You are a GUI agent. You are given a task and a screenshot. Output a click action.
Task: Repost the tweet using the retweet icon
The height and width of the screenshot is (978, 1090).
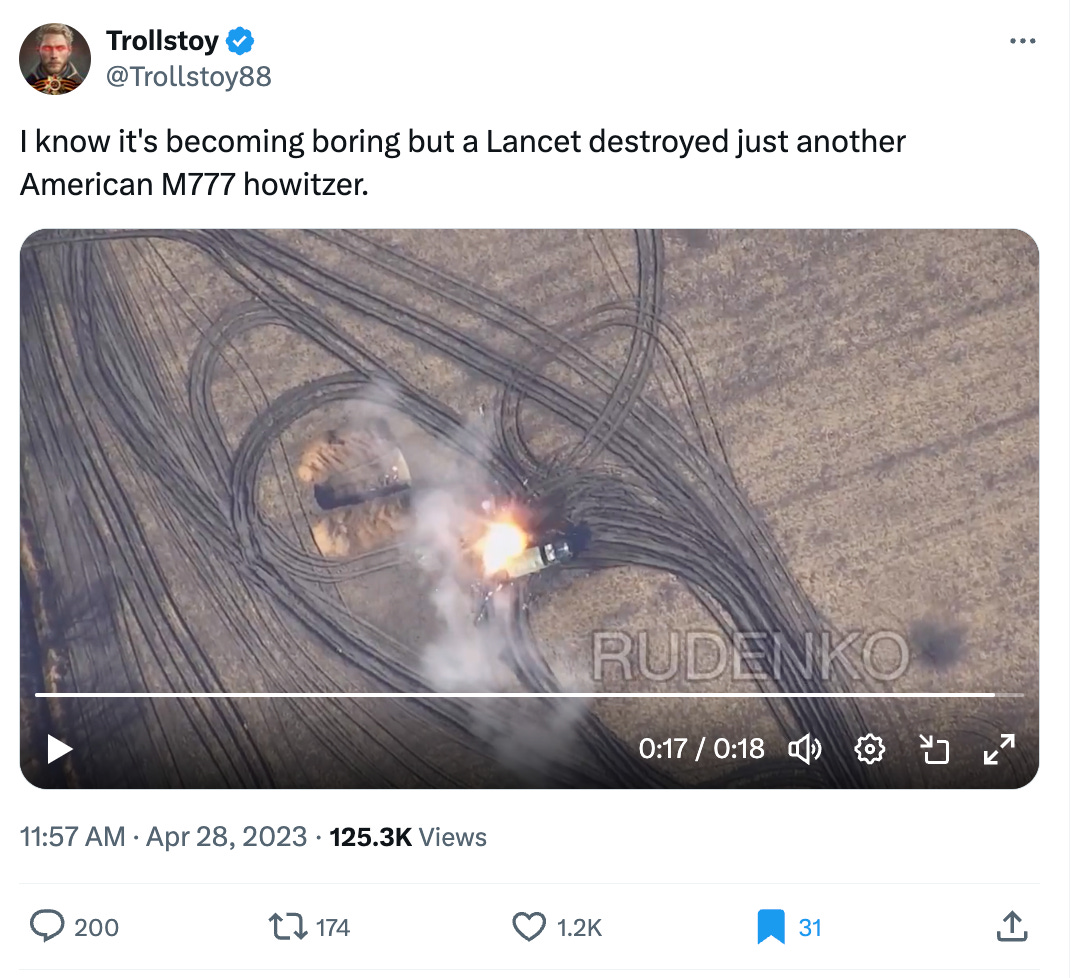click(288, 927)
